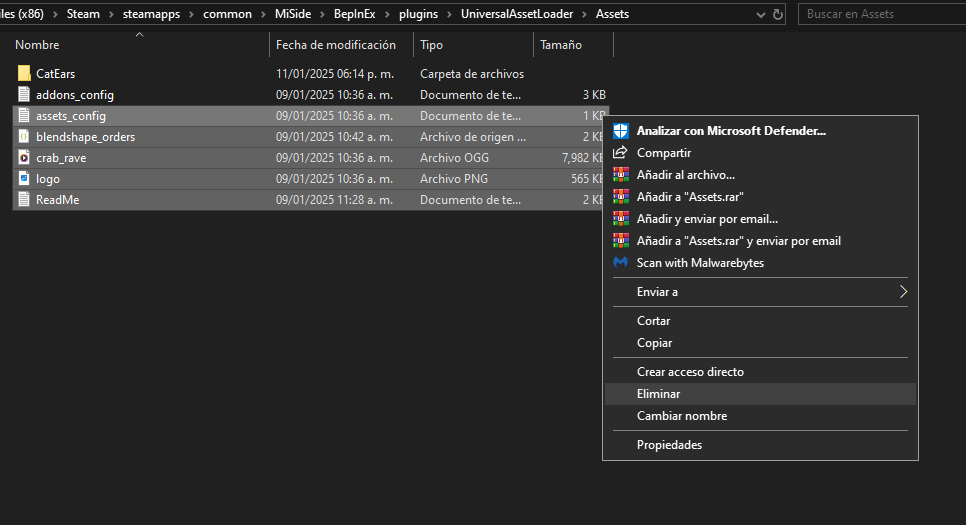The image size is (966, 525).
Task: Refresh the Assets folder view
Action: click(x=777, y=15)
